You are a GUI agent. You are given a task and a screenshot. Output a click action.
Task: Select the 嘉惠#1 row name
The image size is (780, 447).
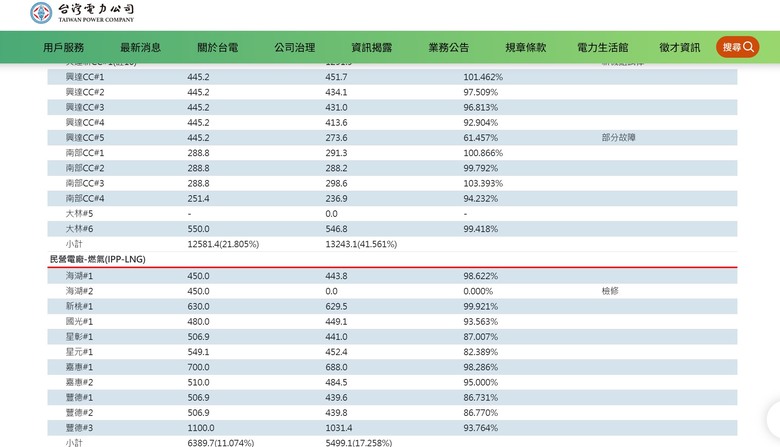click(79, 367)
